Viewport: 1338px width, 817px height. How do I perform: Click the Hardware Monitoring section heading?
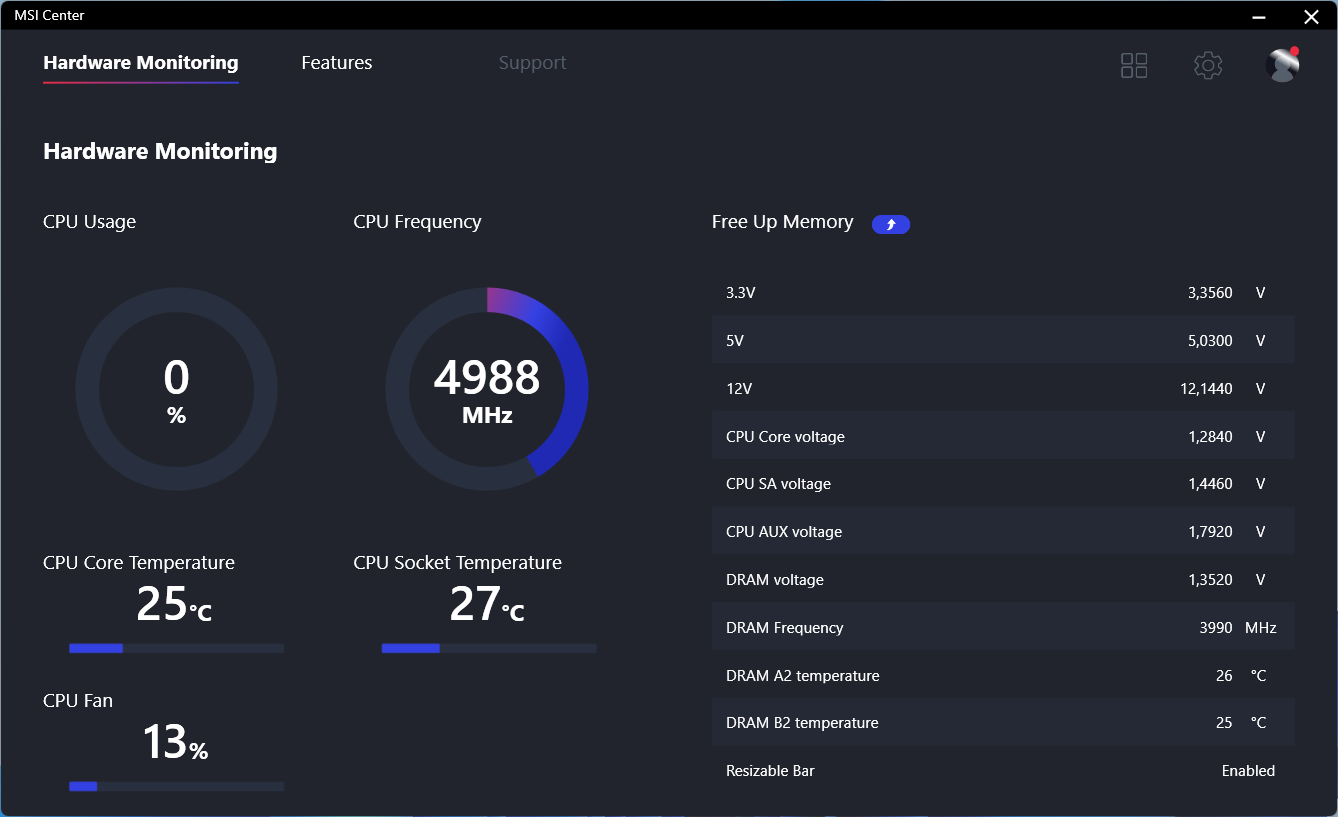click(160, 152)
